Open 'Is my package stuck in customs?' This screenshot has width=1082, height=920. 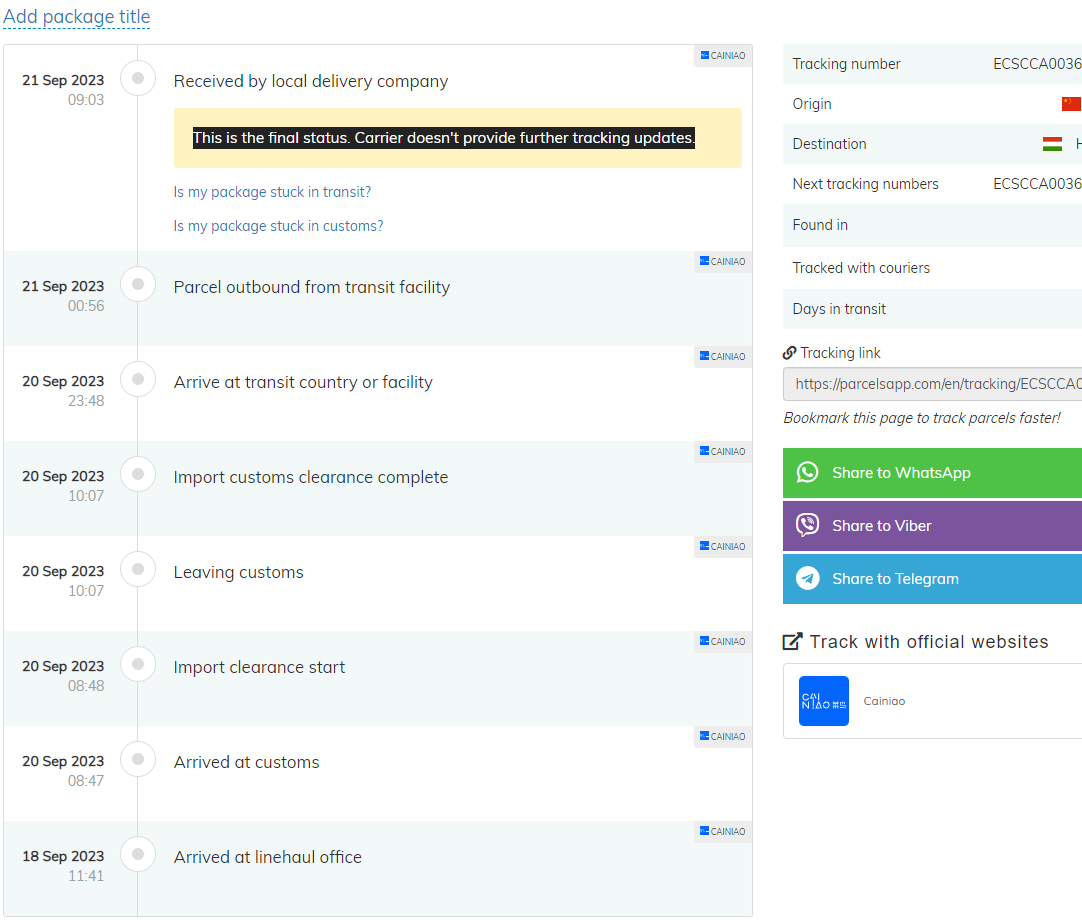pos(278,226)
